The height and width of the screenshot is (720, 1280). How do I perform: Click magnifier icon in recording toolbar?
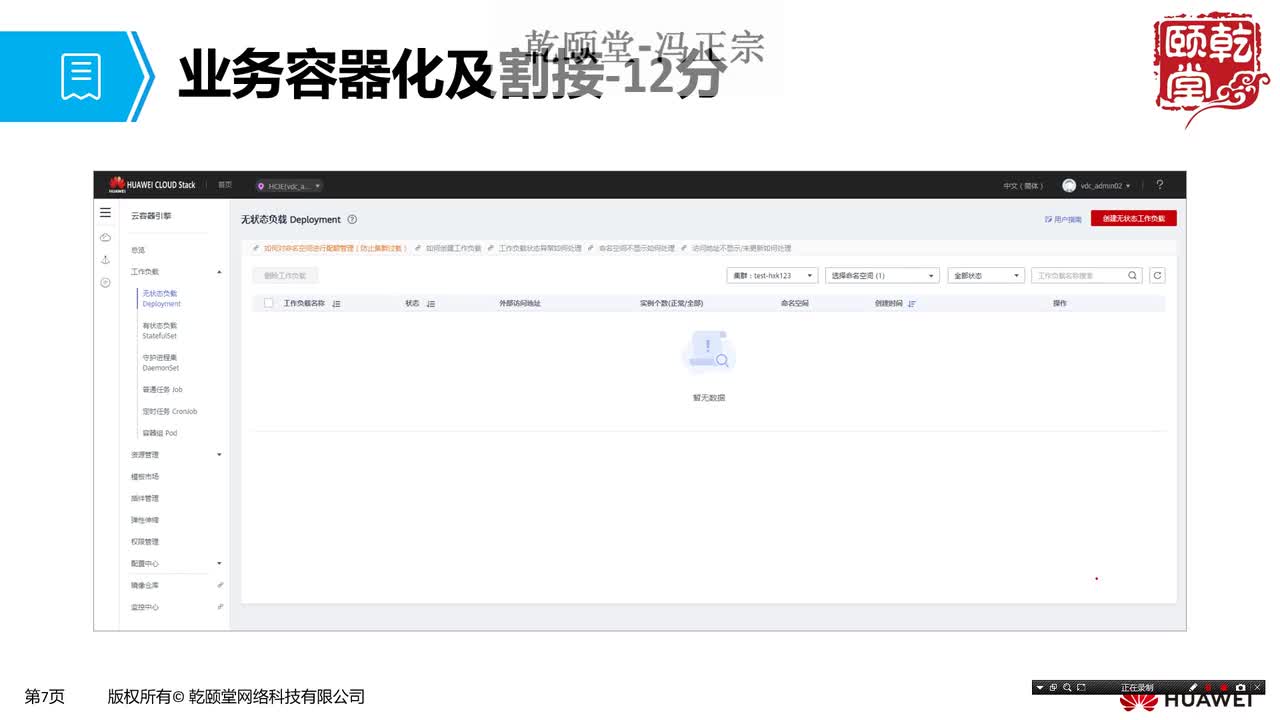click(1068, 688)
